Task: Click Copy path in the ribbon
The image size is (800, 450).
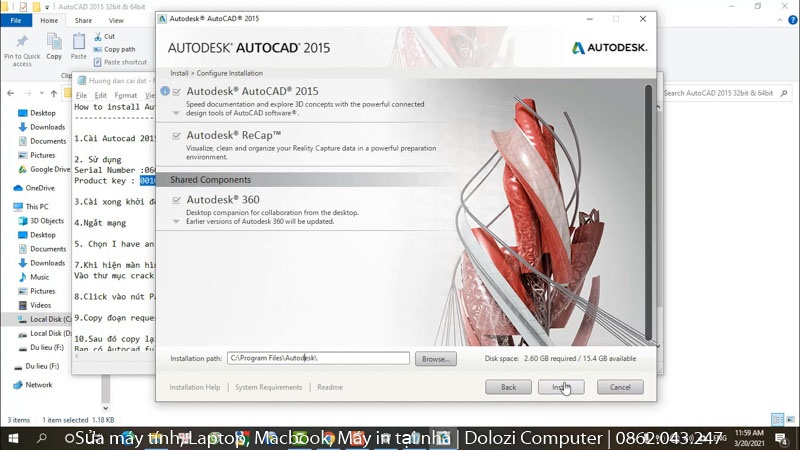Action: pyautogui.click(x=114, y=49)
